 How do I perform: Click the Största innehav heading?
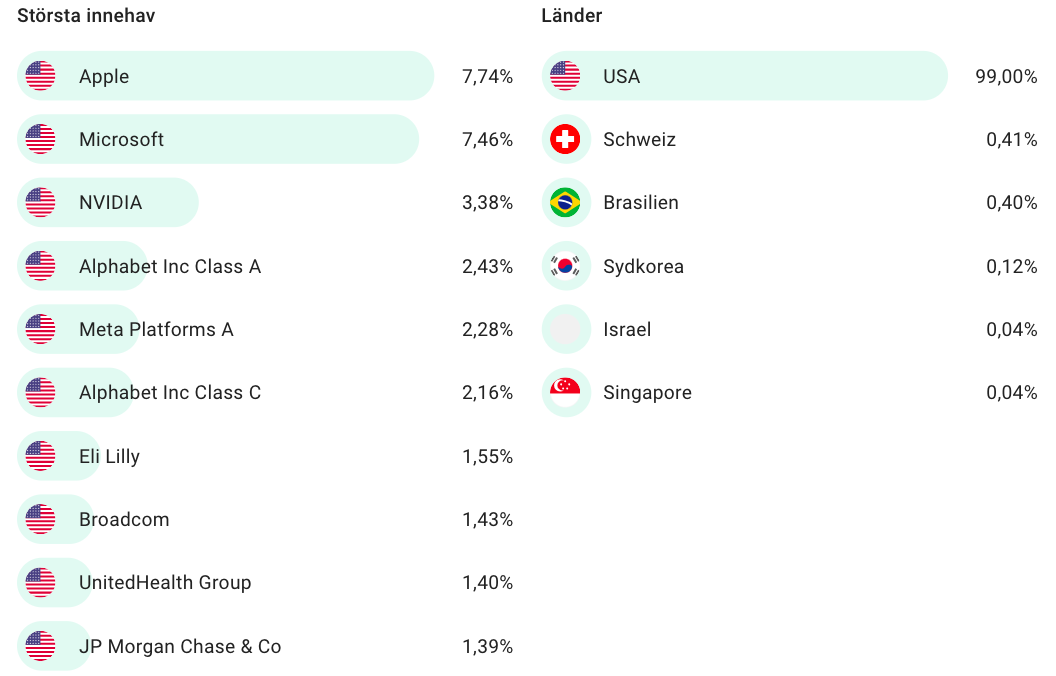(x=86, y=16)
